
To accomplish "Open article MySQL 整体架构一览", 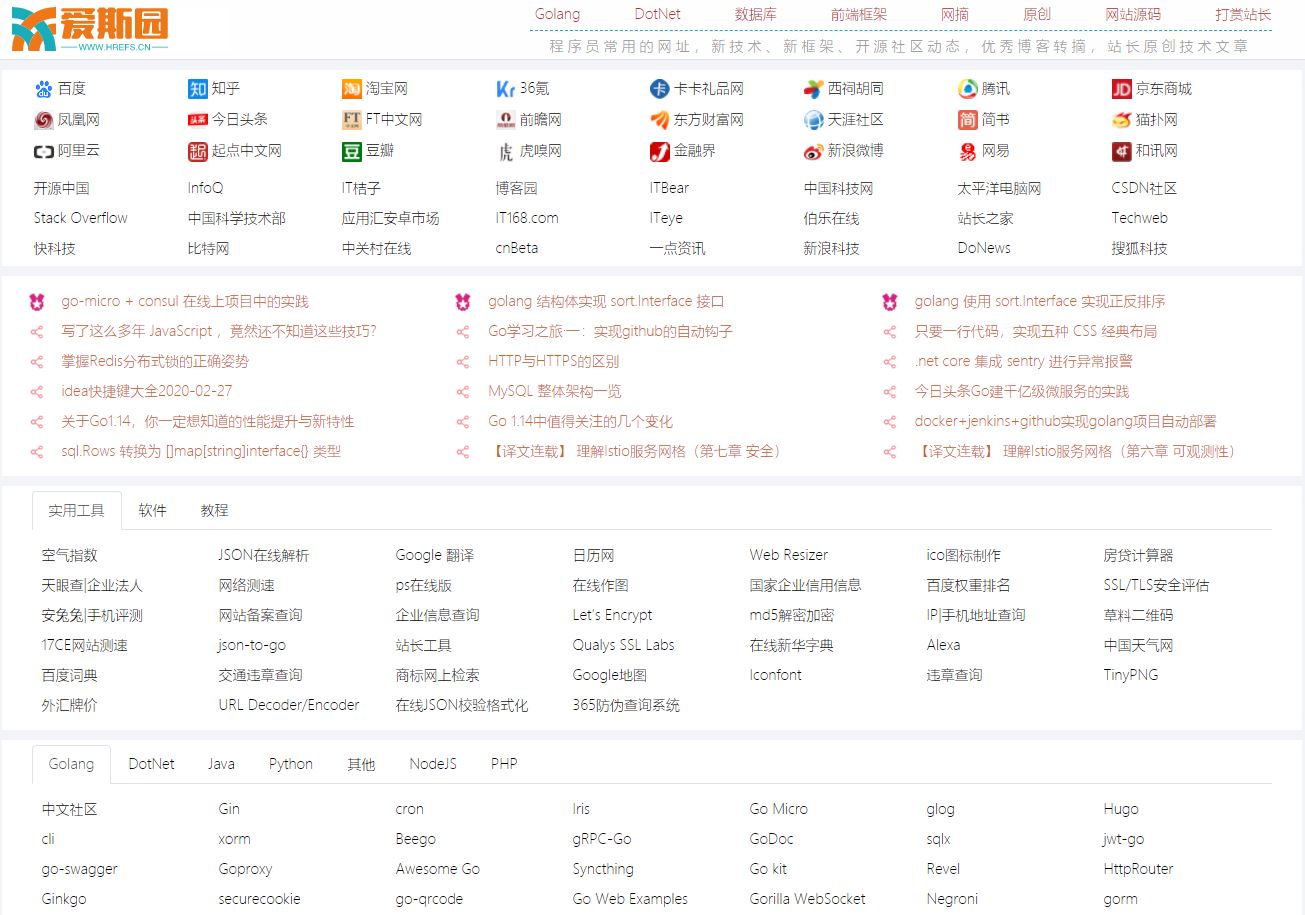I will 555,391.
